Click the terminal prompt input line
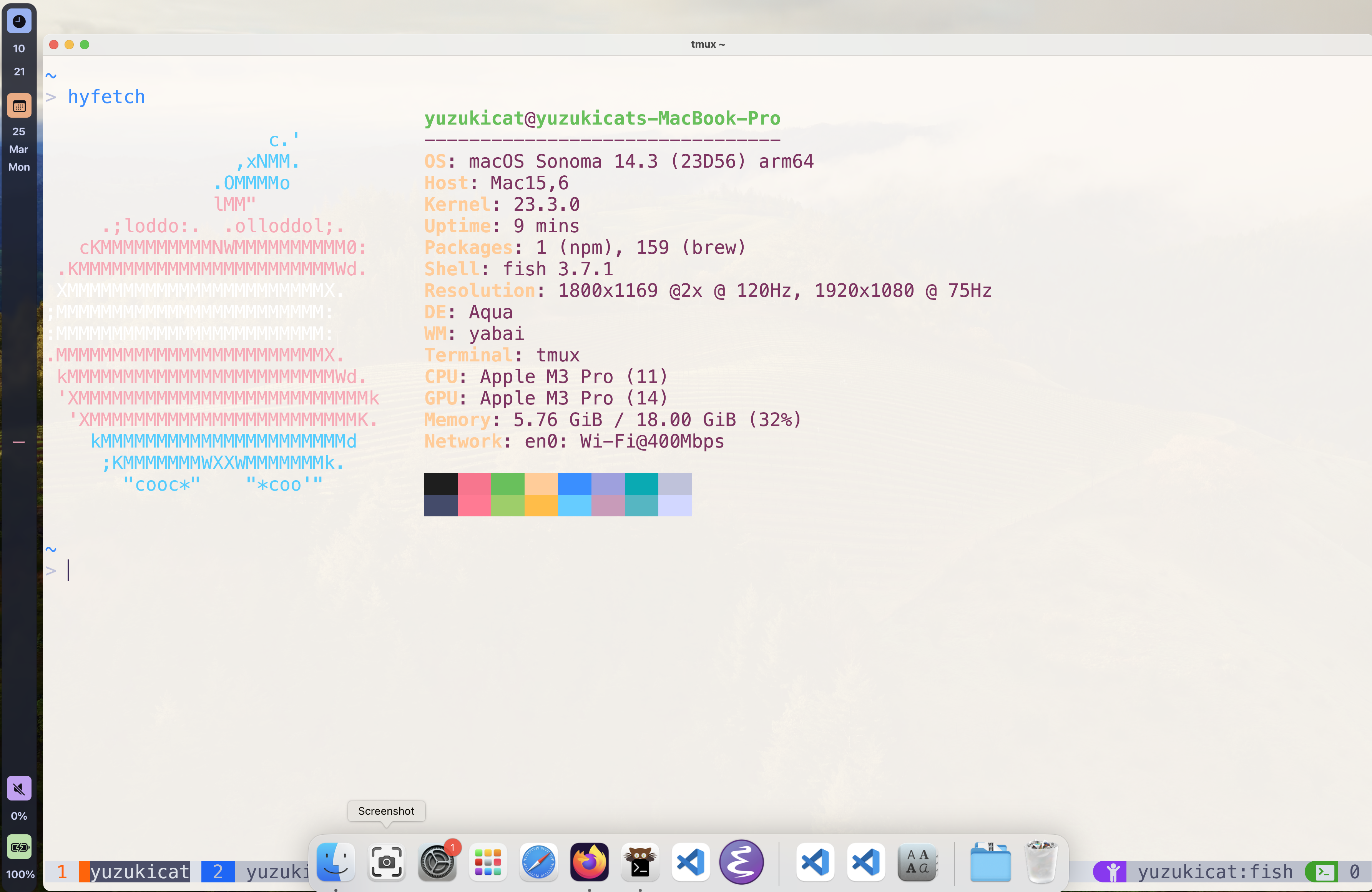The image size is (1372, 892). pos(346,570)
